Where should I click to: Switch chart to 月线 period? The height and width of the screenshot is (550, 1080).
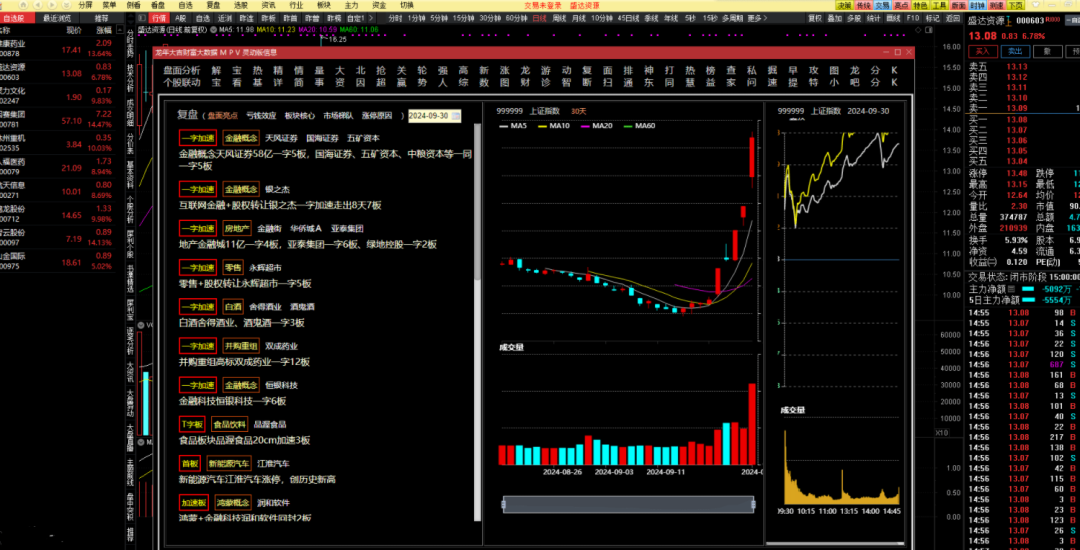pyautogui.click(x=578, y=18)
